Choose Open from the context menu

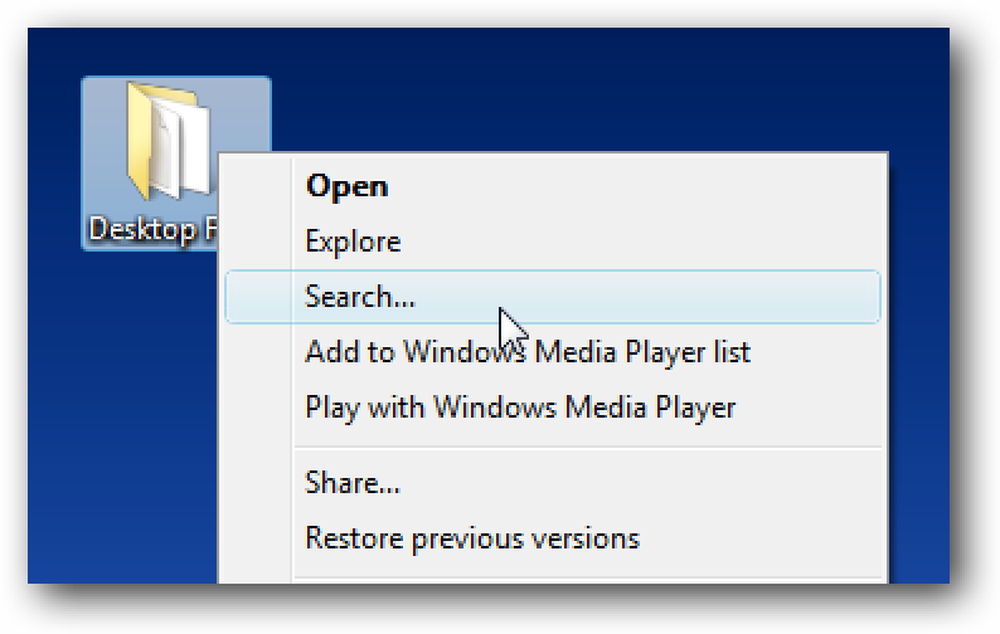point(553,186)
